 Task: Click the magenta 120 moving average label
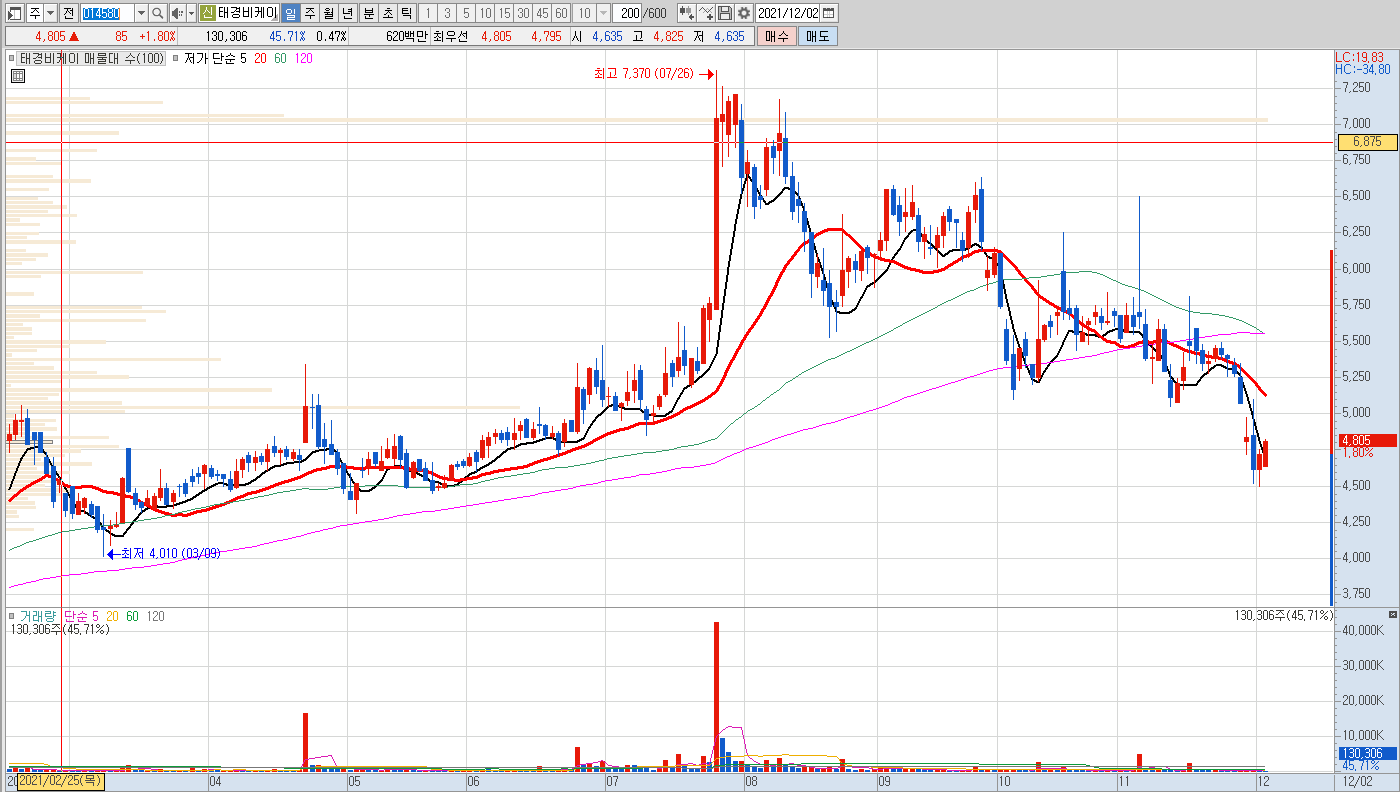tap(303, 59)
